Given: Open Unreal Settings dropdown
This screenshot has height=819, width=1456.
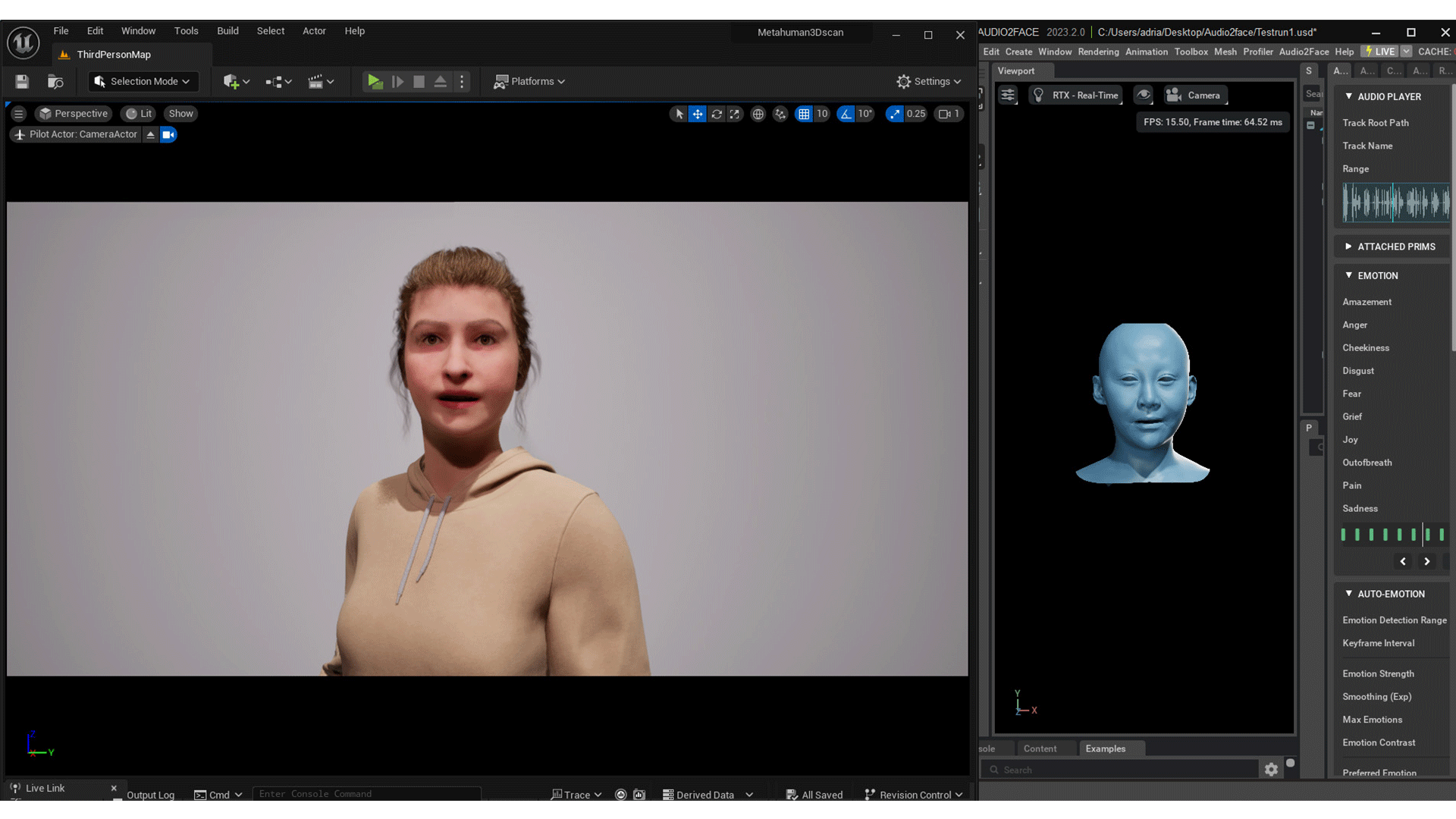Looking at the screenshot, I should coord(929,81).
